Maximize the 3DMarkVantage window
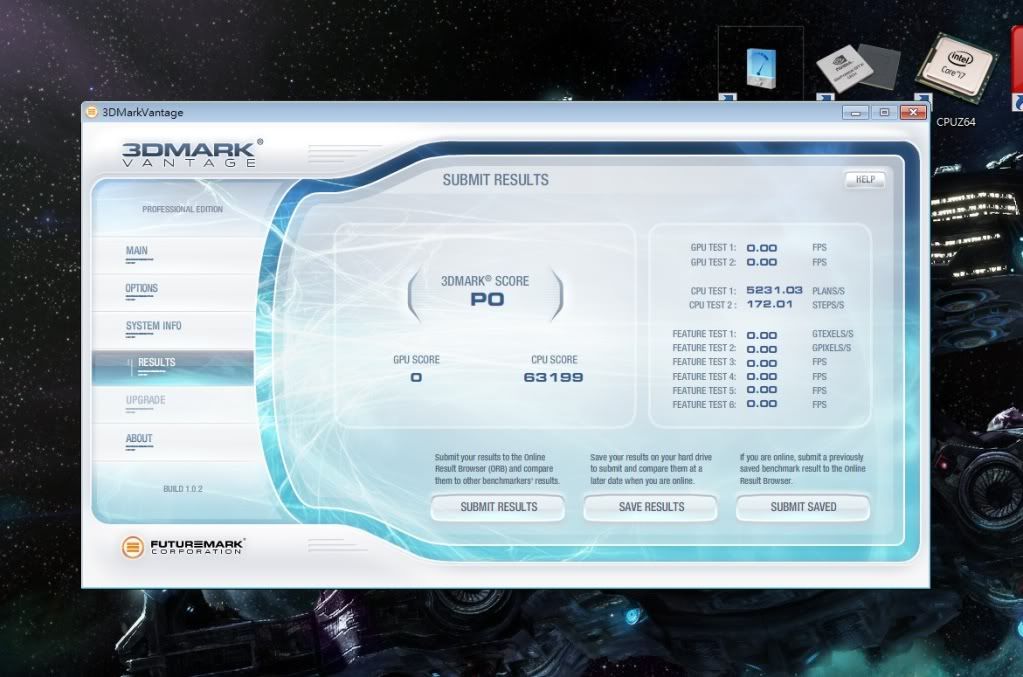Viewport: 1023px width, 677px height. pos(884,113)
